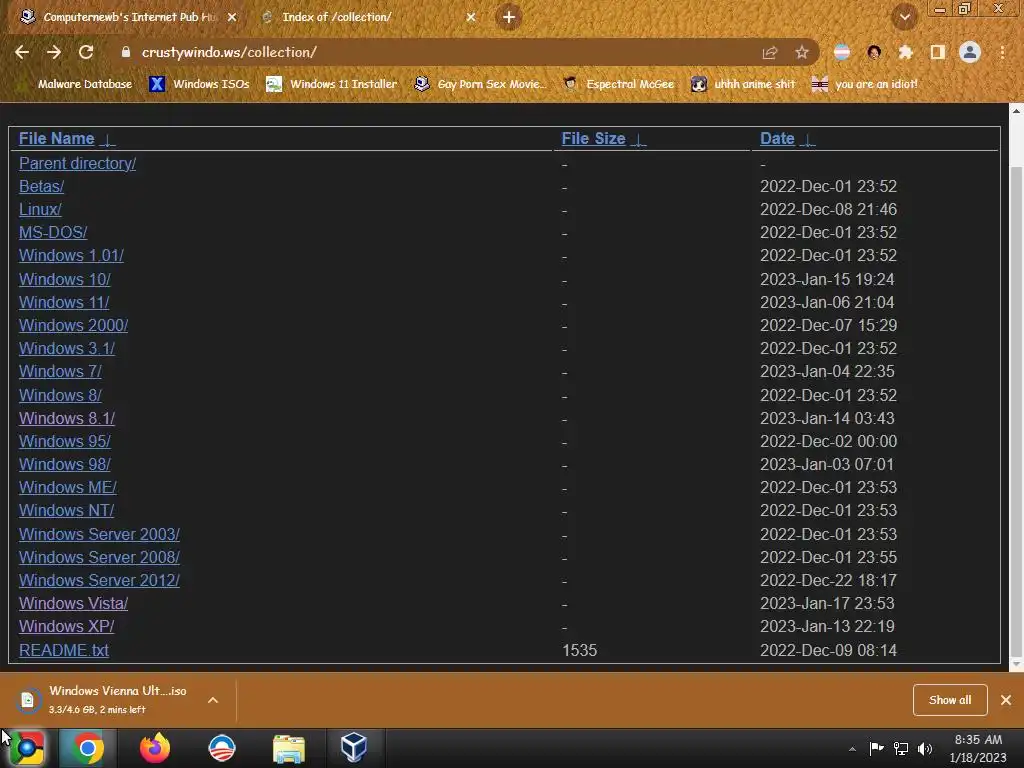Open the Windows NT folder
Screen dimensions: 1024x768
pos(67,510)
